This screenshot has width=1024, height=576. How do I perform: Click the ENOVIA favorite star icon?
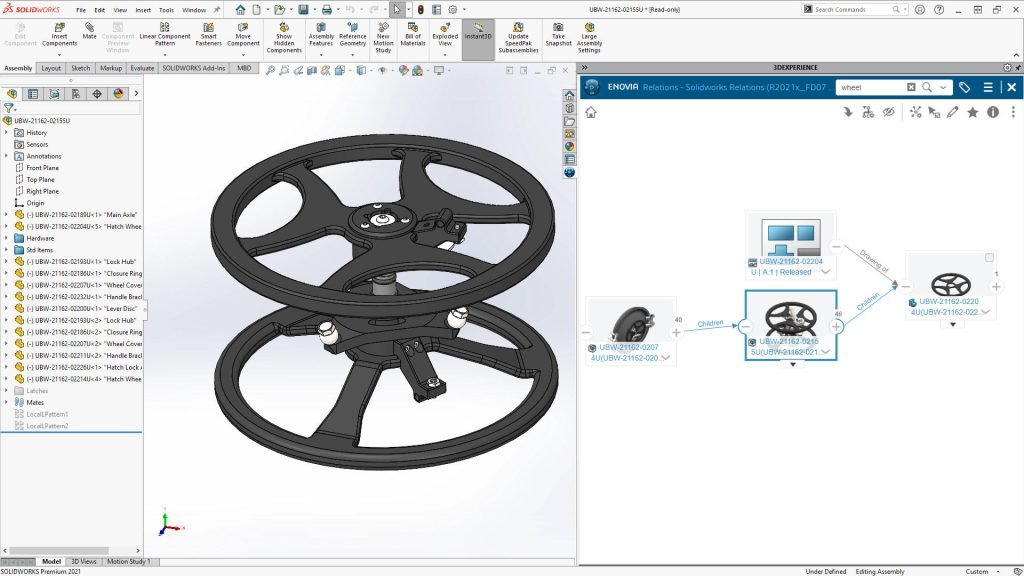(972, 112)
